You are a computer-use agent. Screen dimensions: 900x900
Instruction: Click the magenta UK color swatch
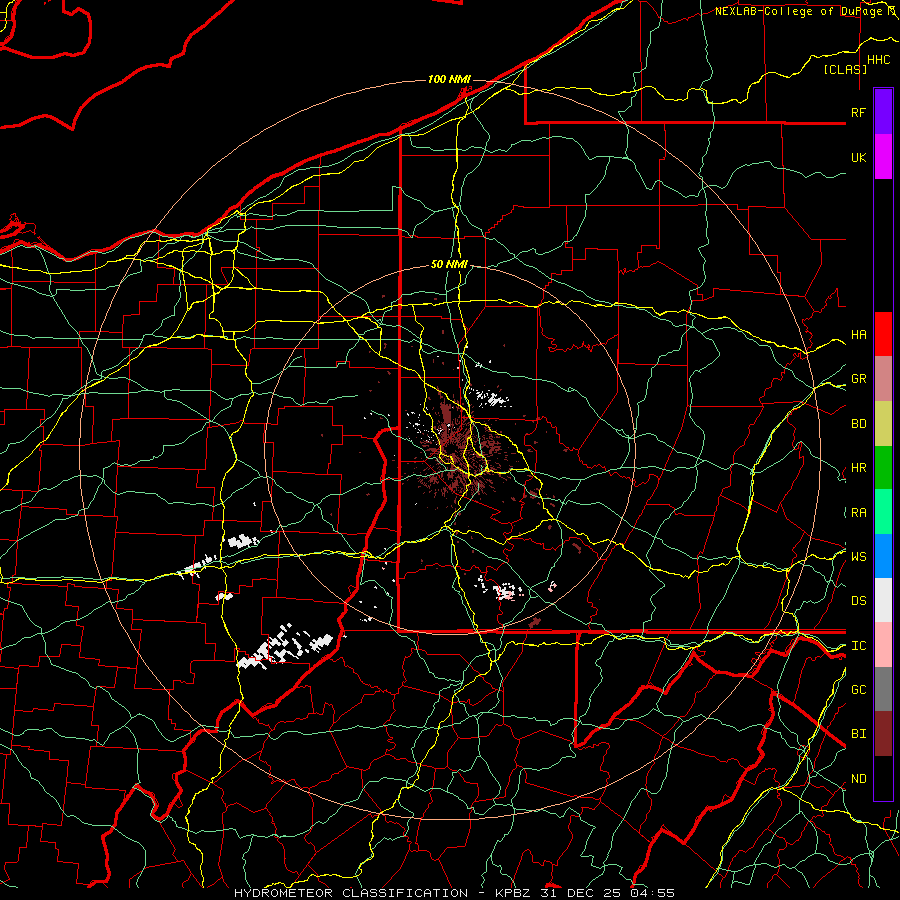(x=883, y=157)
